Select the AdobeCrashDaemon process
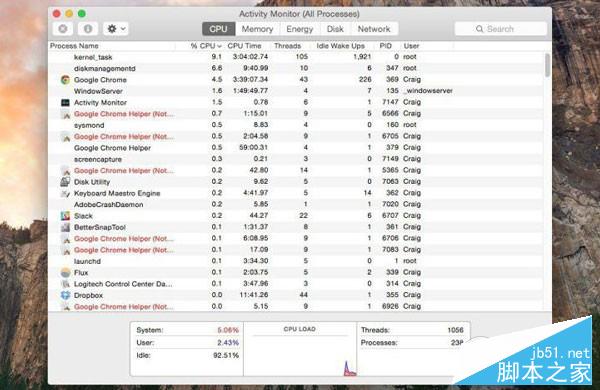Image resolution: width=600 pixels, height=390 pixels. (x=296, y=204)
